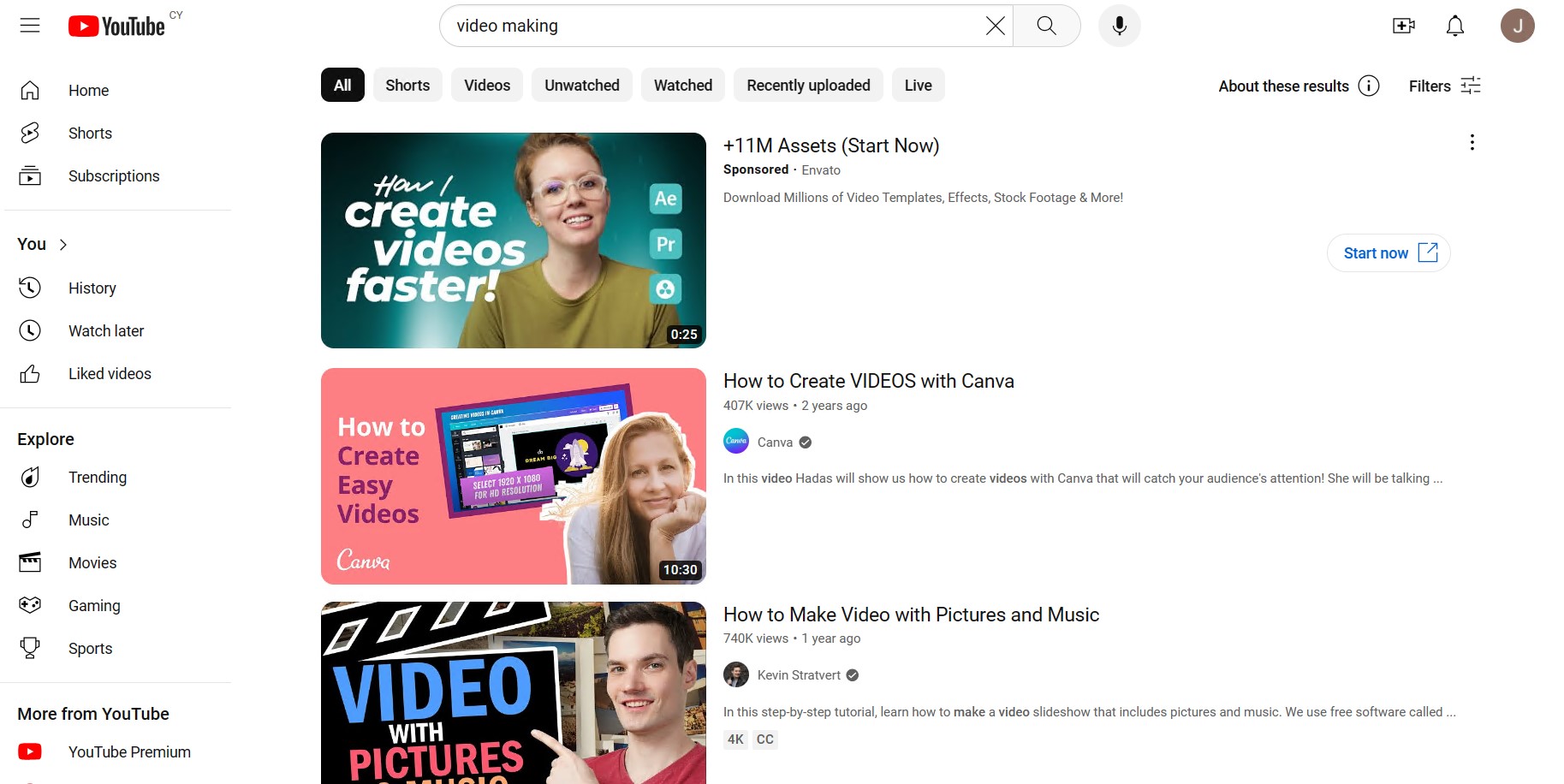Open the About these results info icon
The height and width of the screenshot is (784, 1564).
pos(1369,86)
